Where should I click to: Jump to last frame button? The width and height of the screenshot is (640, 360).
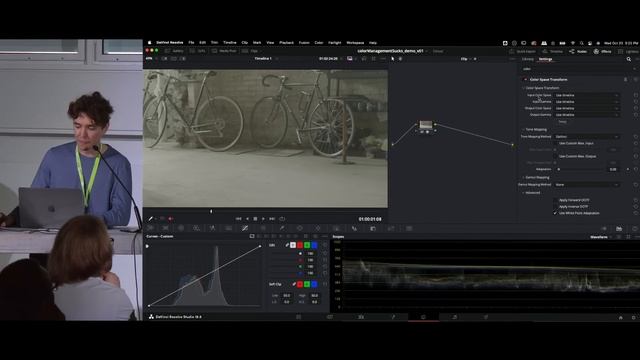pos(272,219)
